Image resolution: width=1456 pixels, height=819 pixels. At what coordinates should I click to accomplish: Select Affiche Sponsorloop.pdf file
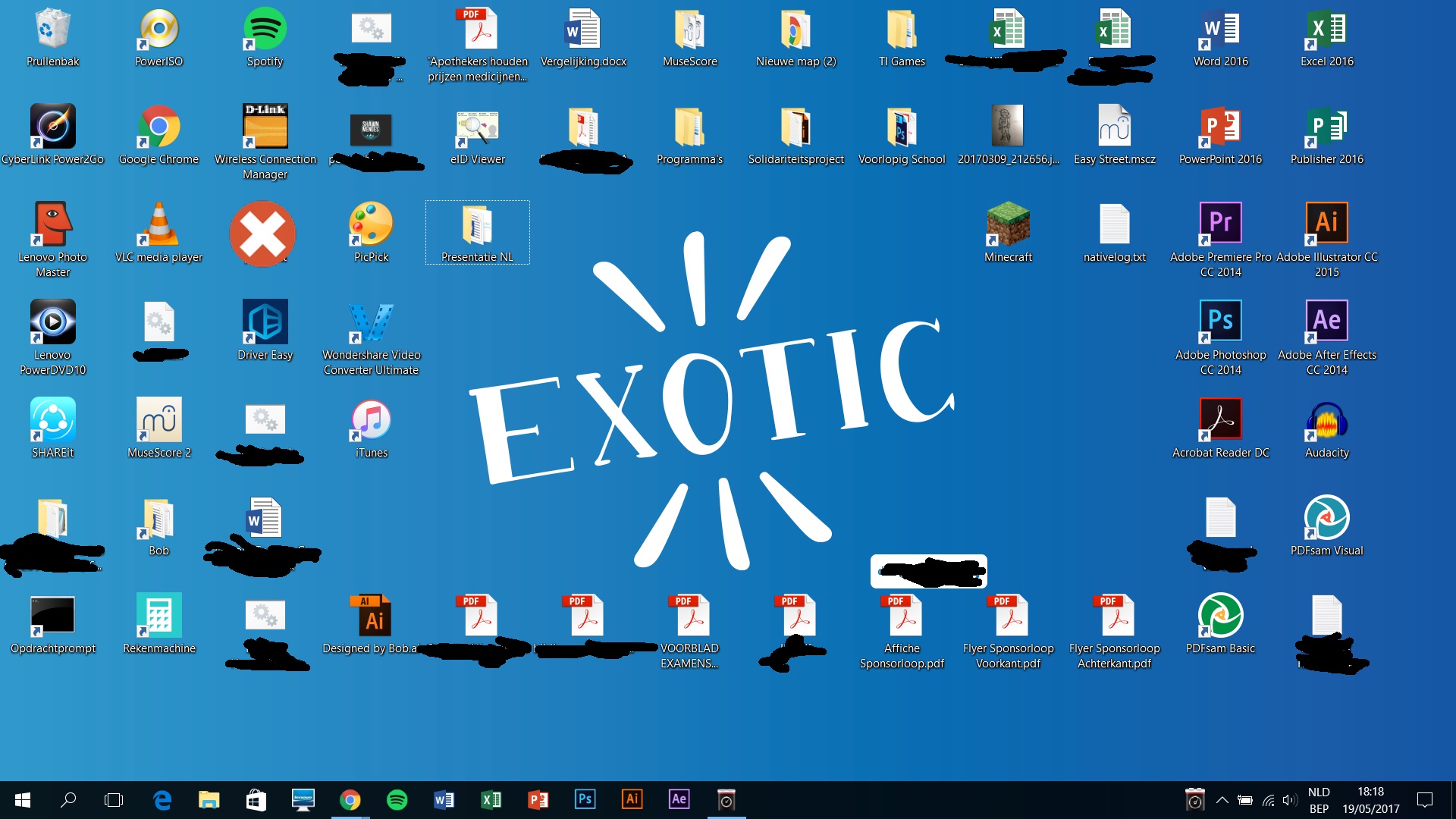(902, 616)
